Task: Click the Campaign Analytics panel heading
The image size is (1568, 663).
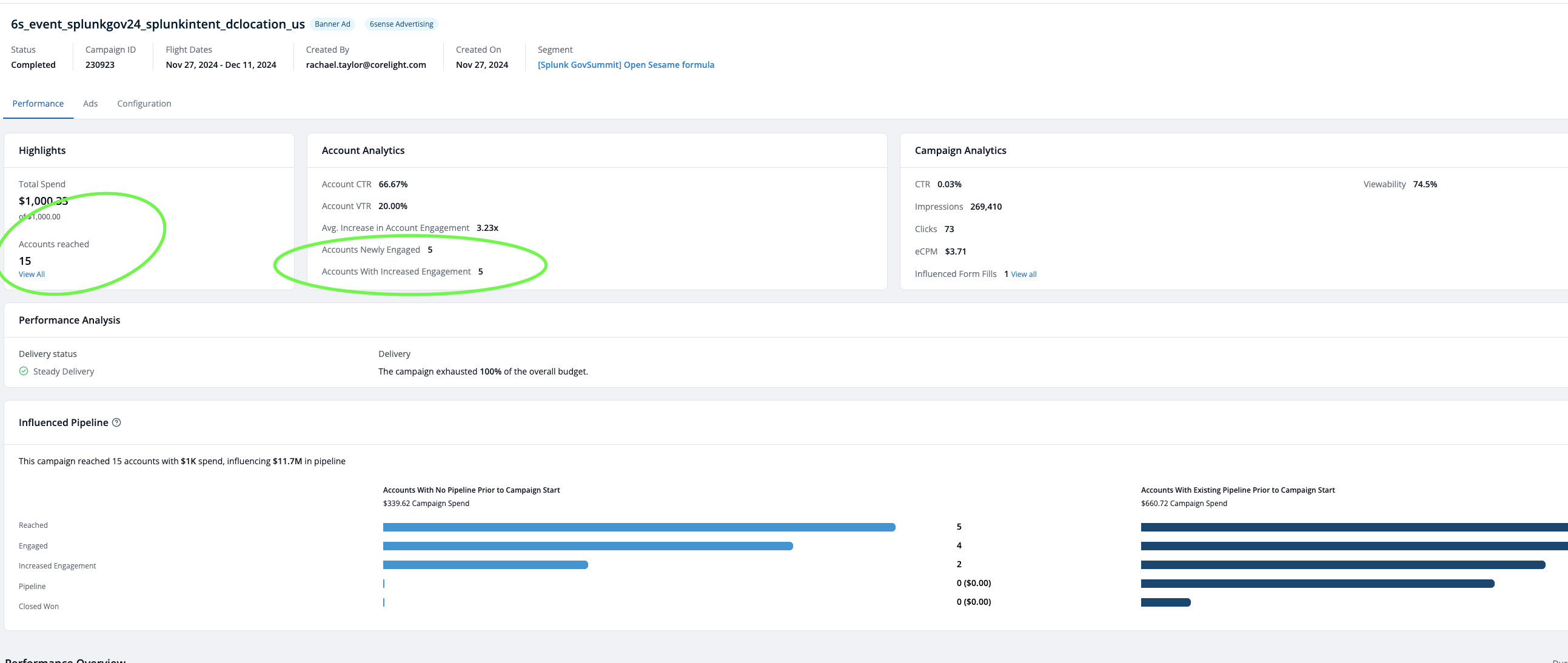Action: pos(960,150)
